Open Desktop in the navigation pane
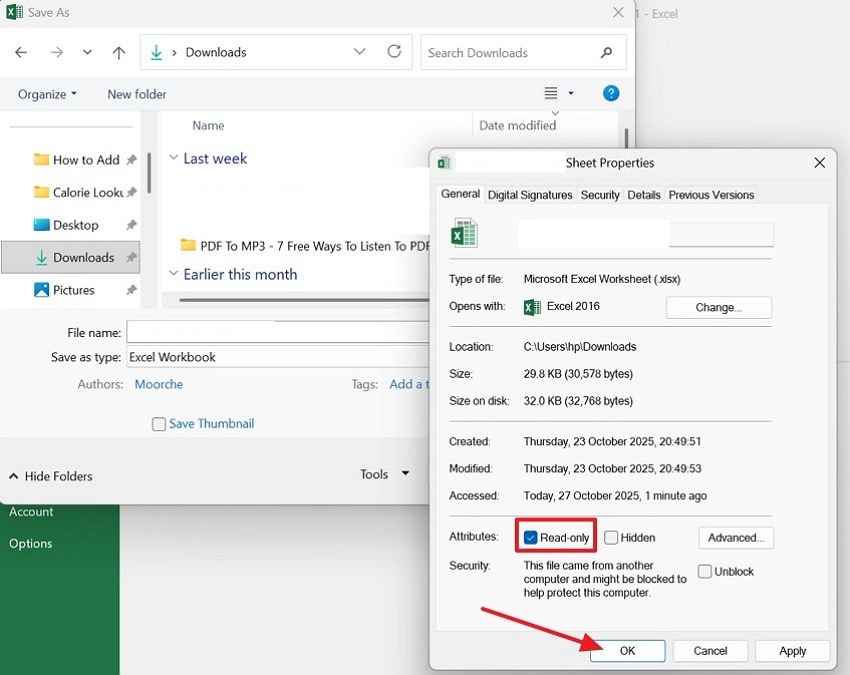Screen dimensions: 850x675 tap(66, 225)
